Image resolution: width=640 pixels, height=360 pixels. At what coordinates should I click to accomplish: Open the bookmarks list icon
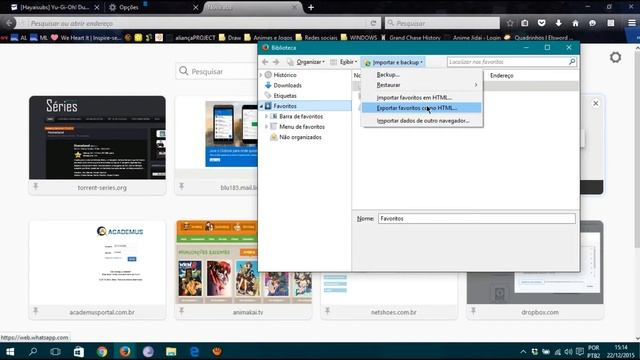[x=525, y=23]
